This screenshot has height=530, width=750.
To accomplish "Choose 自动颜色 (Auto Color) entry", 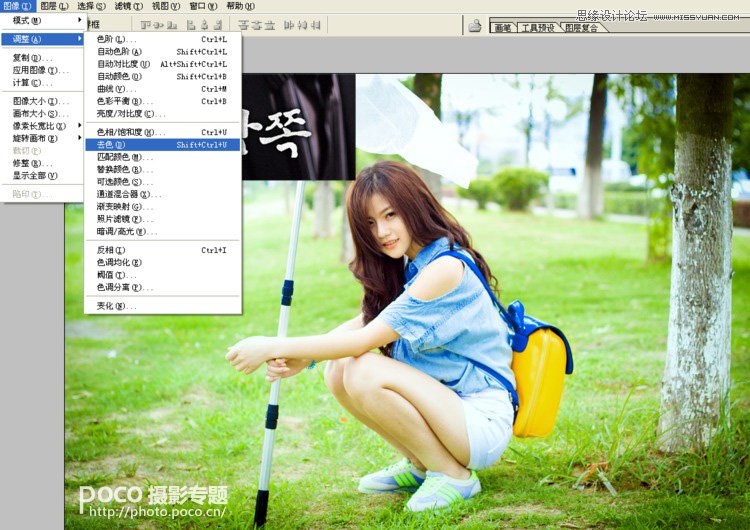I will [163, 77].
